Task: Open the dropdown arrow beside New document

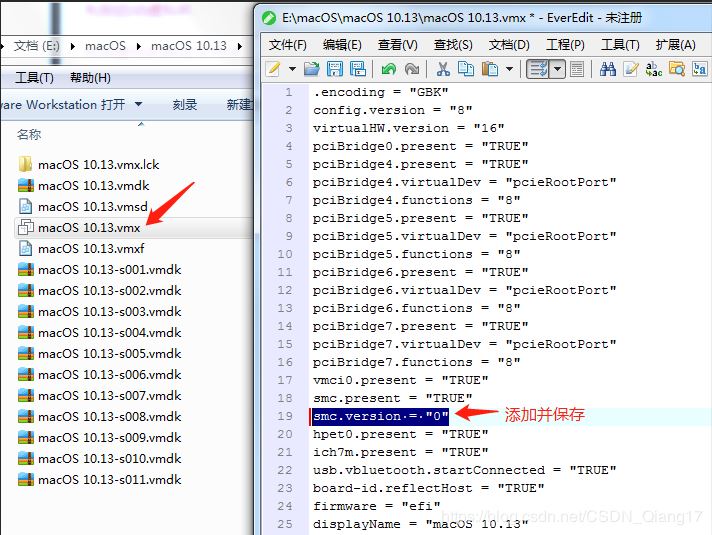Action: (x=292, y=69)
